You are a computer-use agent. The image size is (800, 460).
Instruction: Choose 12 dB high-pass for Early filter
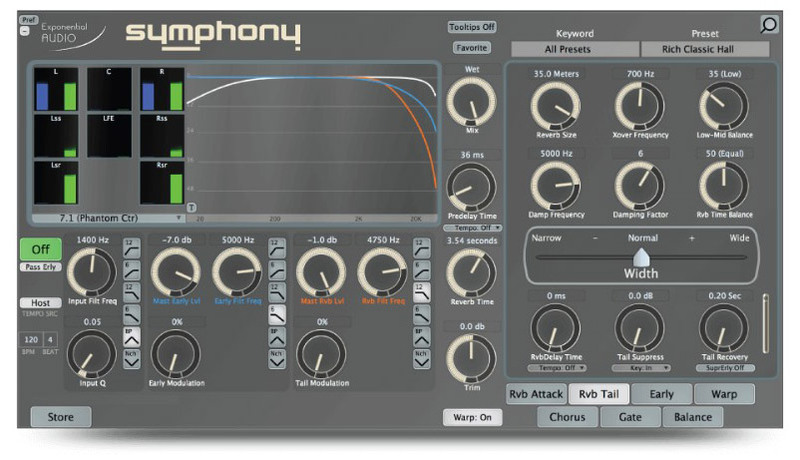(277, 247)
